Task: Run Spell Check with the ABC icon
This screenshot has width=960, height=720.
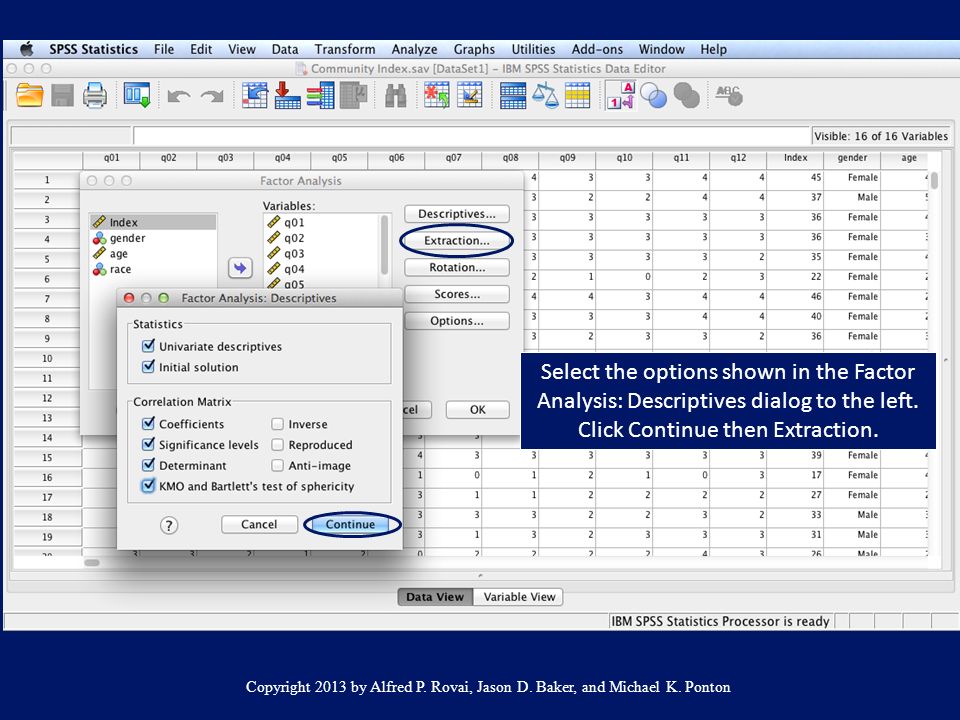Action: 729,96
